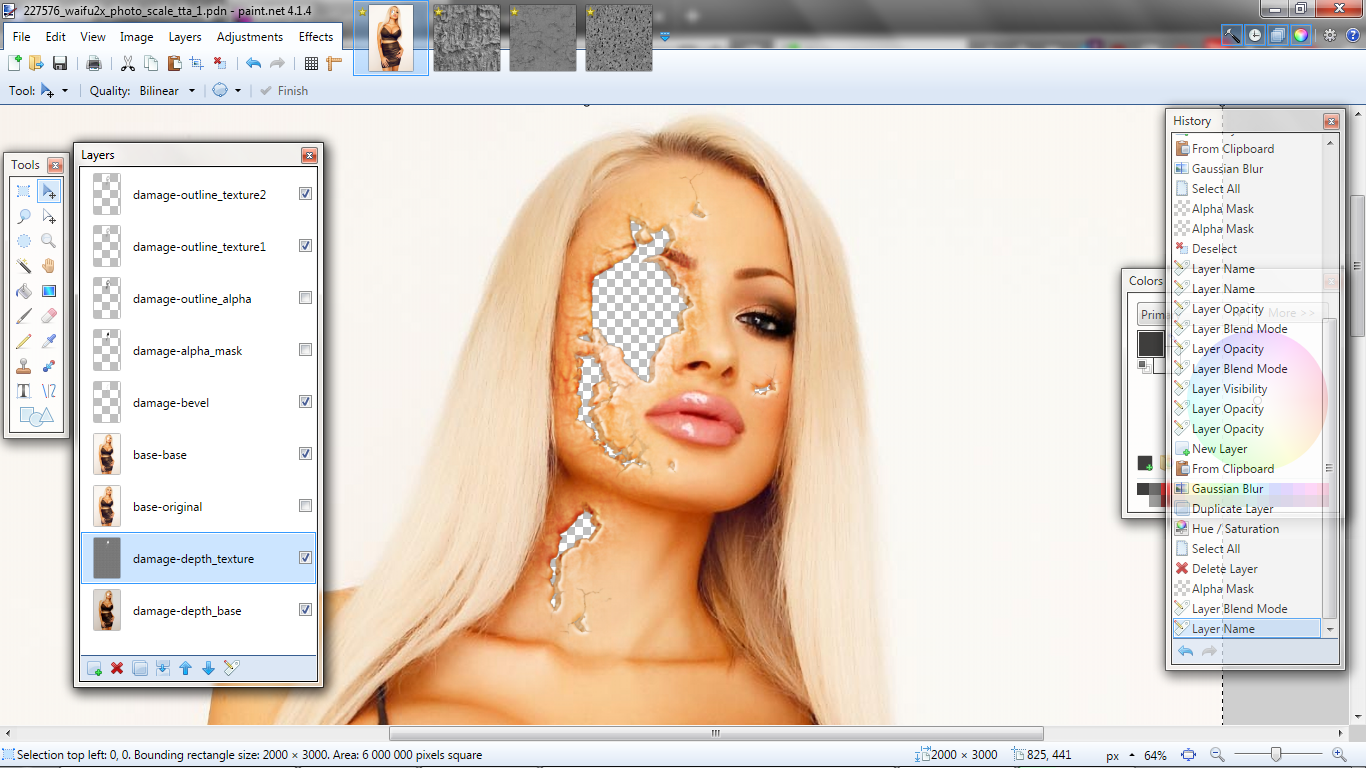Select the Paintbrush tool
The width and height of the screenshot is (1366, 768).
[x=24, y=316]
